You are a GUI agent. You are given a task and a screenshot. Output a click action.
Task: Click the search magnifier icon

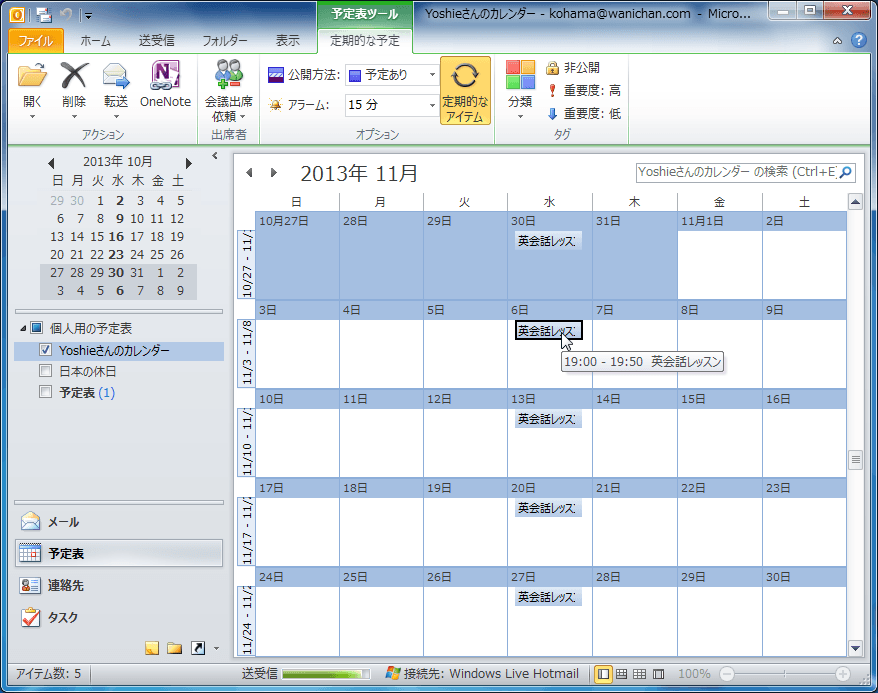click(846, 172)
